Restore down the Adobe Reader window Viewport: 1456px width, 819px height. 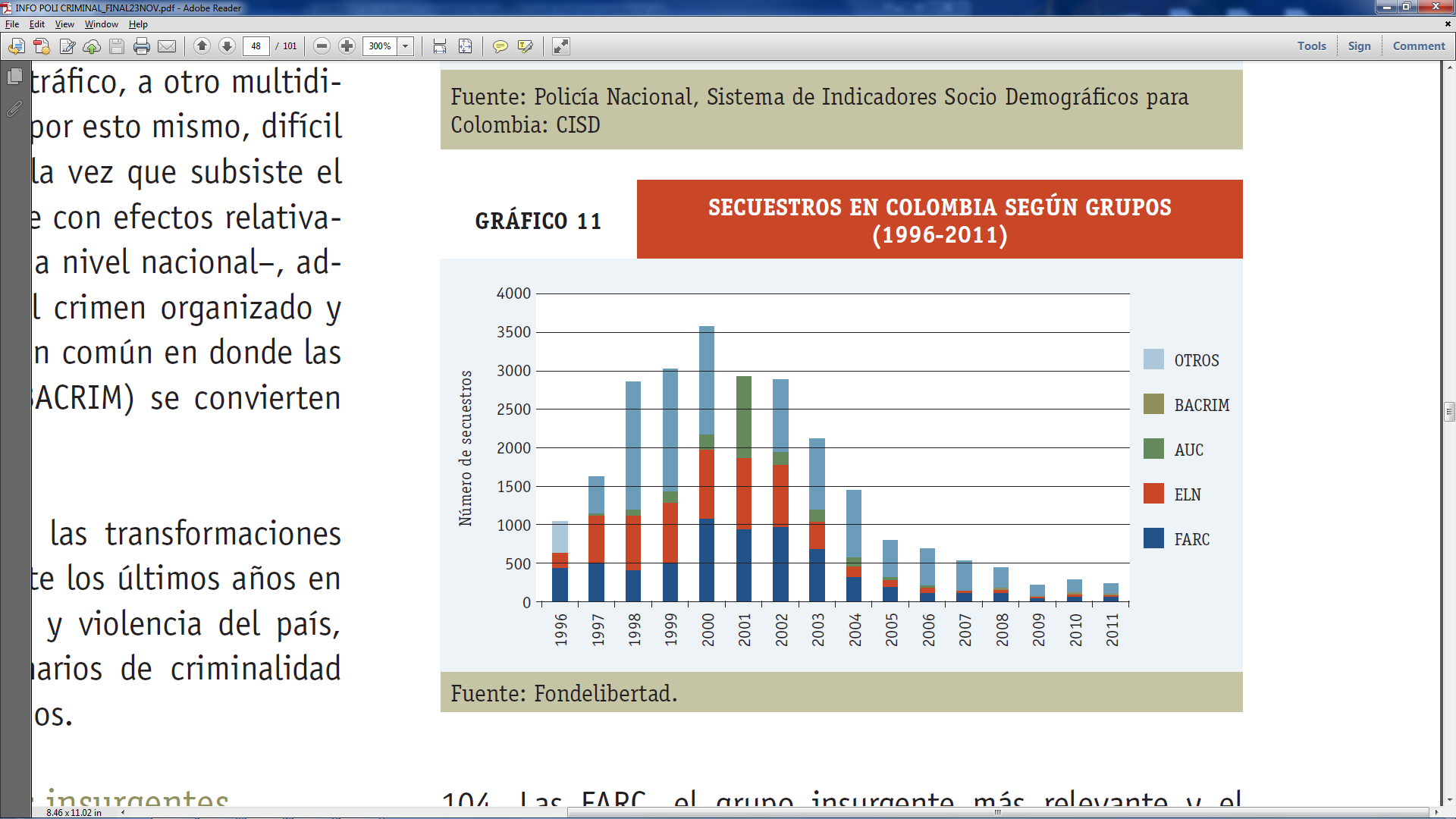1407,7
